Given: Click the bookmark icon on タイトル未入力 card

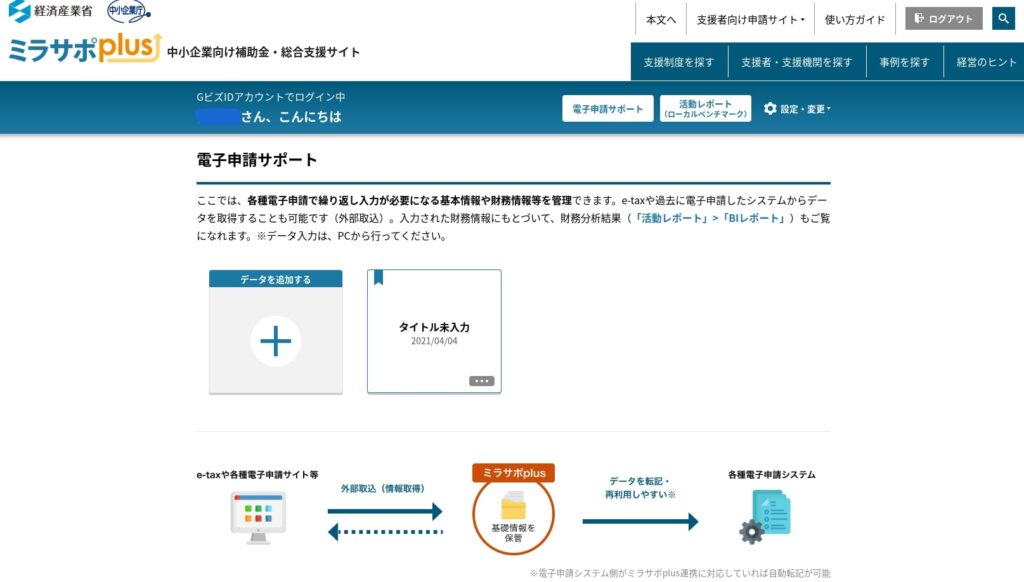Looking at the screenshot, I should tap(378, 278).
